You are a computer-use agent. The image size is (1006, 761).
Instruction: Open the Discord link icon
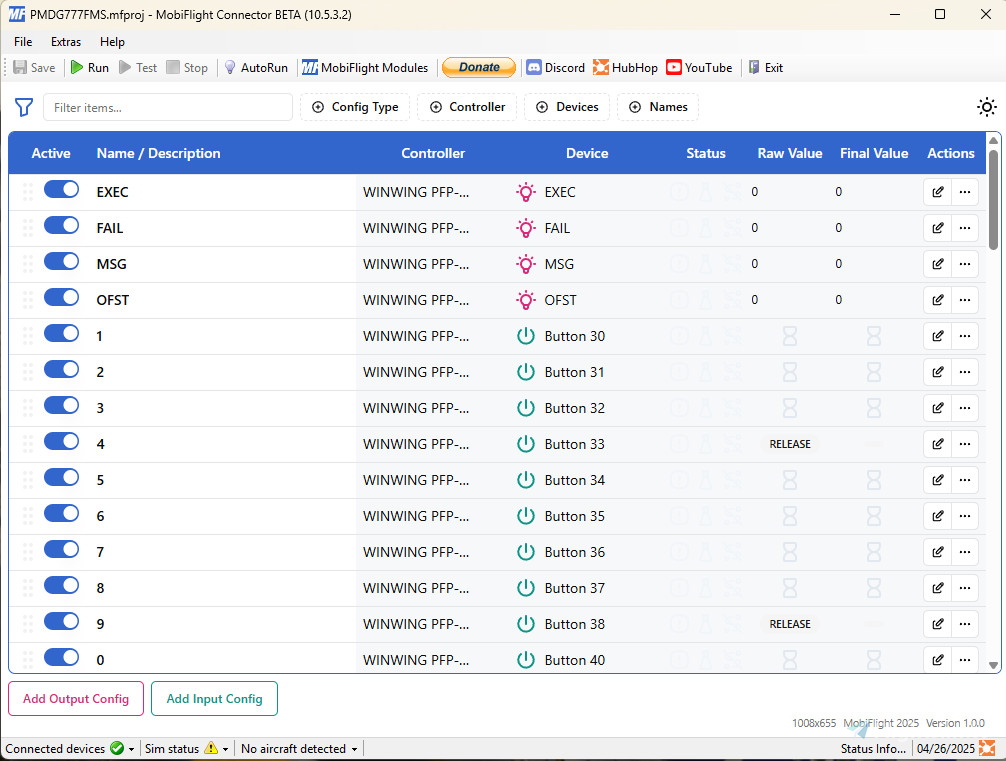click(534, 68)
